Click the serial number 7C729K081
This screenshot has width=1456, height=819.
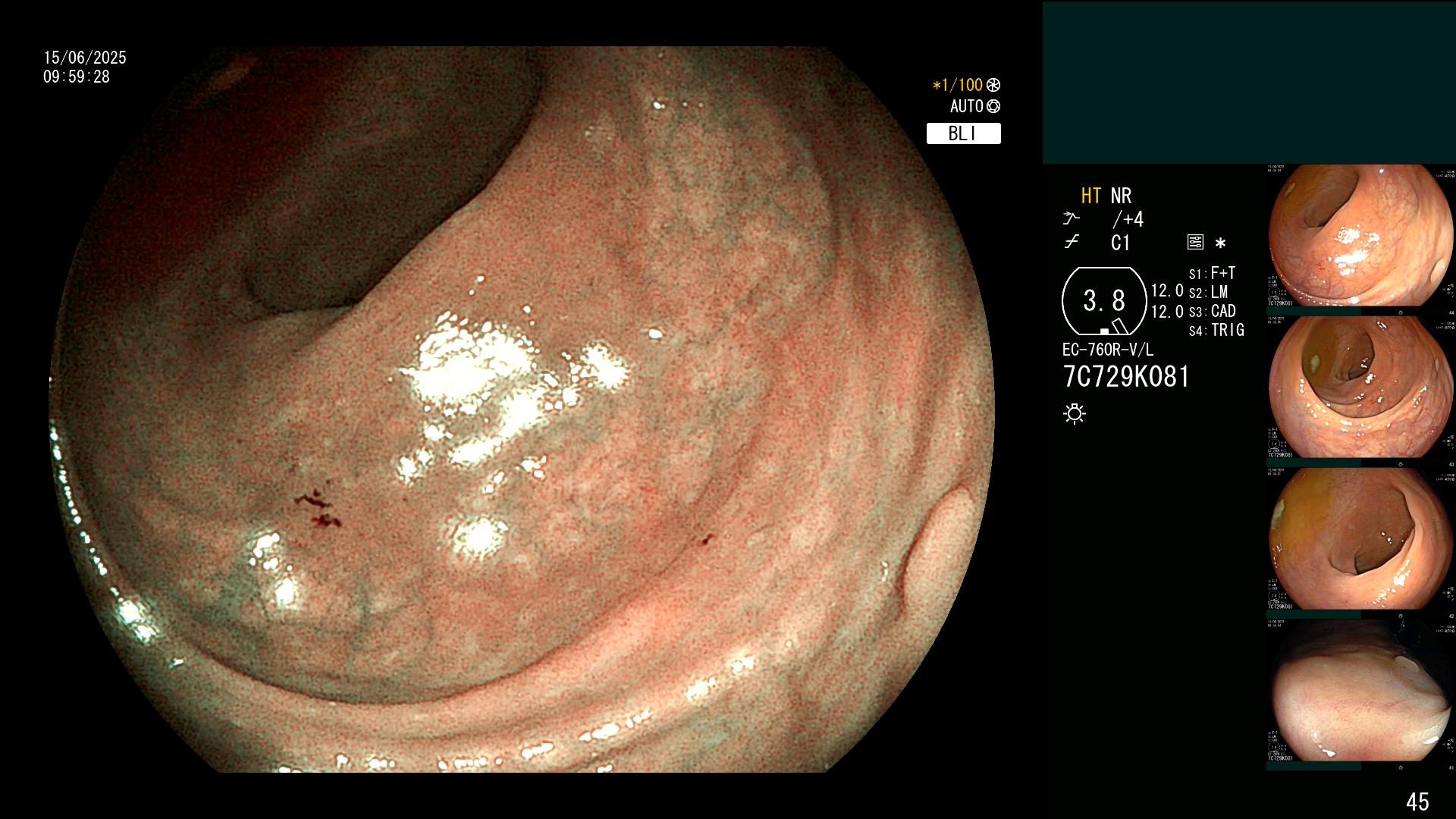(1126, 377)
